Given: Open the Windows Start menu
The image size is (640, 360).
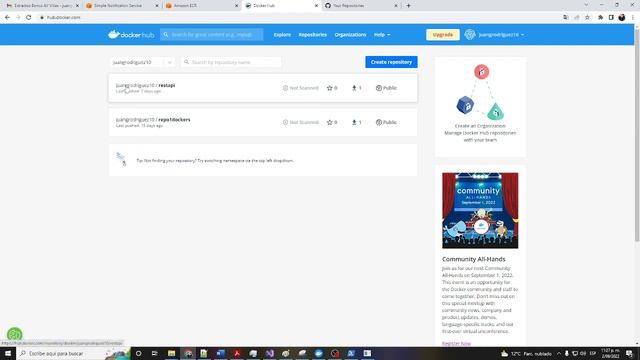Looking at the screenshot, I should coord(8,353).
